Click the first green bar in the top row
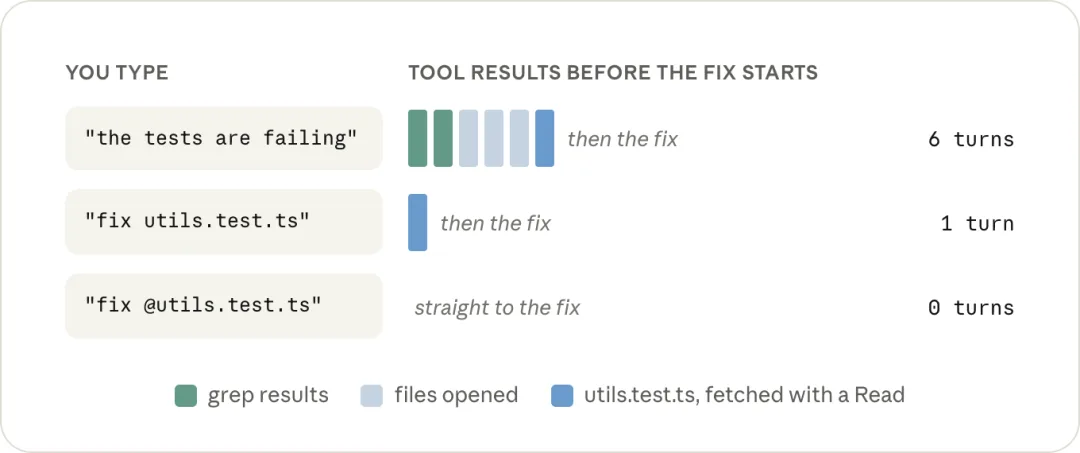 417,138
